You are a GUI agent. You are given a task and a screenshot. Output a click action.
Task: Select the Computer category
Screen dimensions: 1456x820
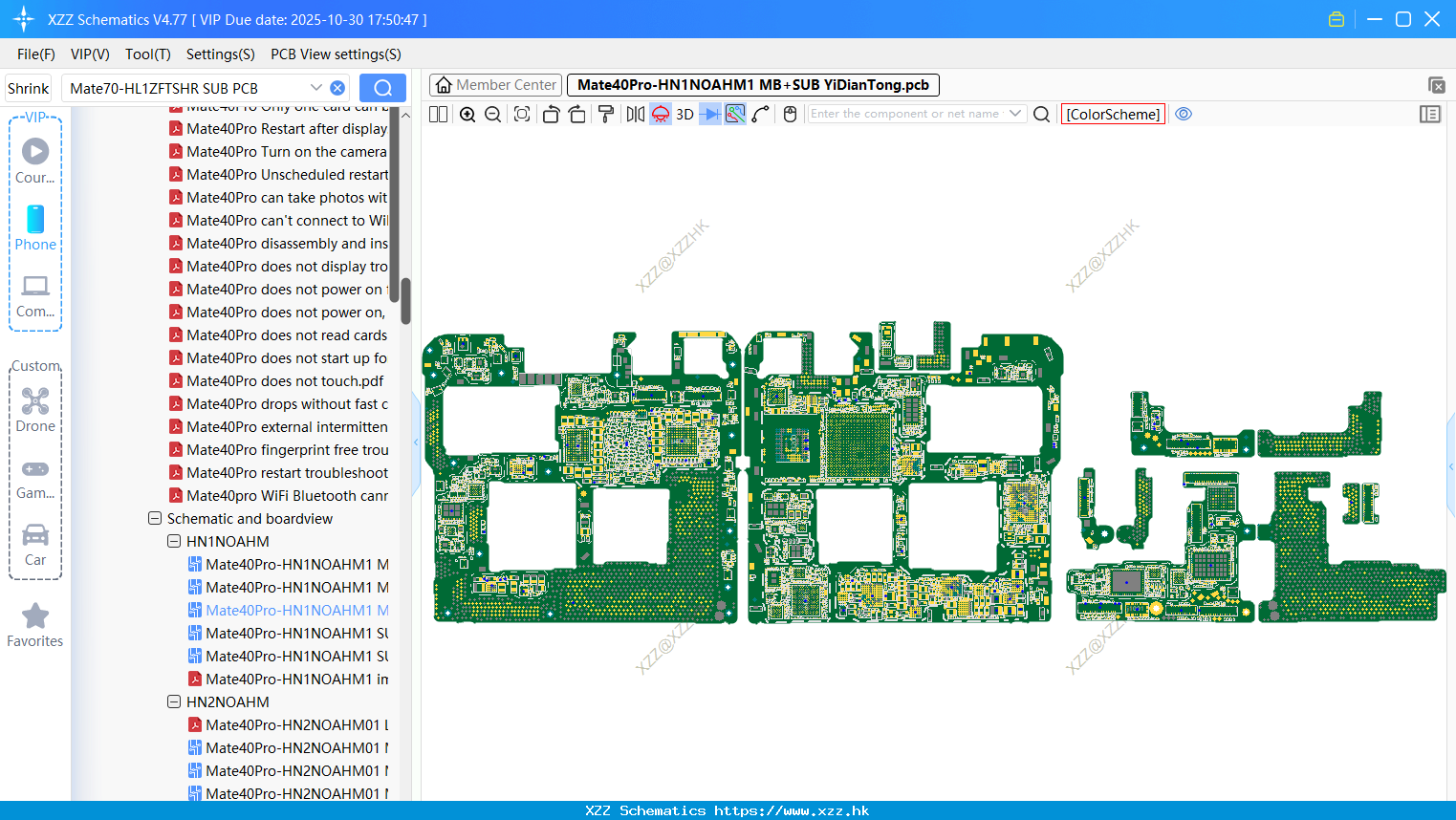35,295
